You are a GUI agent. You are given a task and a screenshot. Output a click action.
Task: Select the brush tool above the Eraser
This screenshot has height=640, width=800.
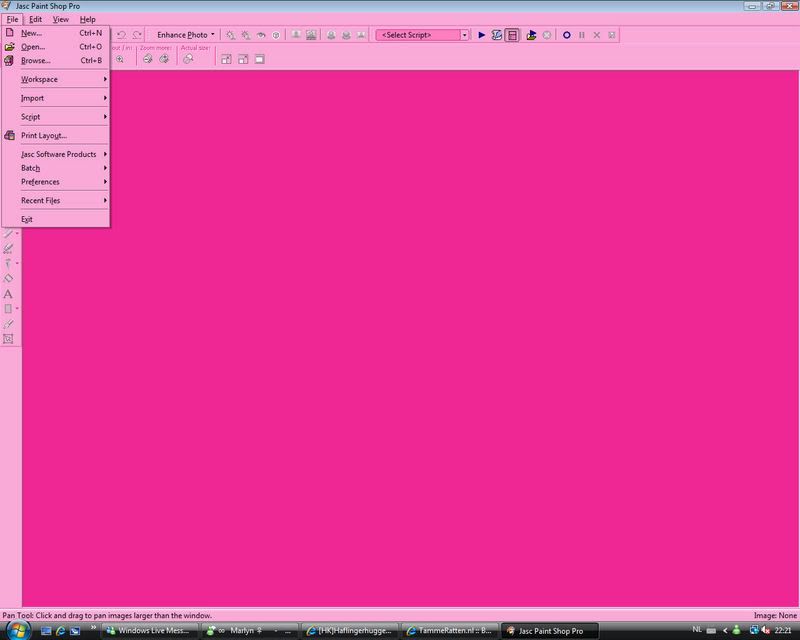tap(8, 264)
